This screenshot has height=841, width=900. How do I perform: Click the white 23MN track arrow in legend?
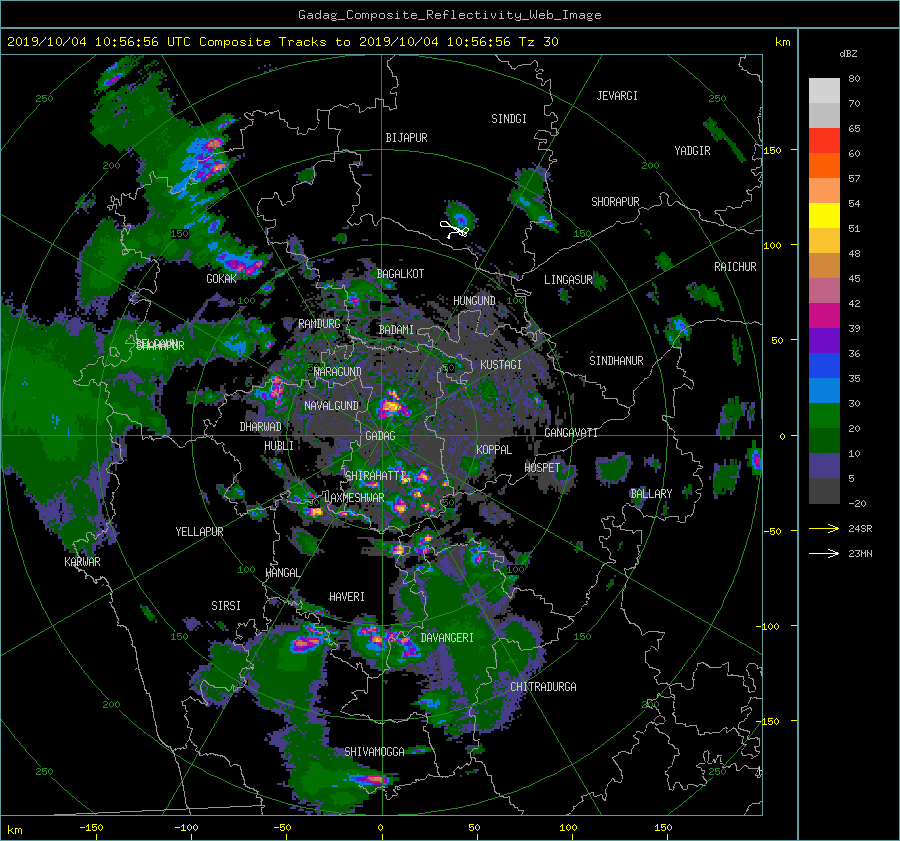click(824, 553)
